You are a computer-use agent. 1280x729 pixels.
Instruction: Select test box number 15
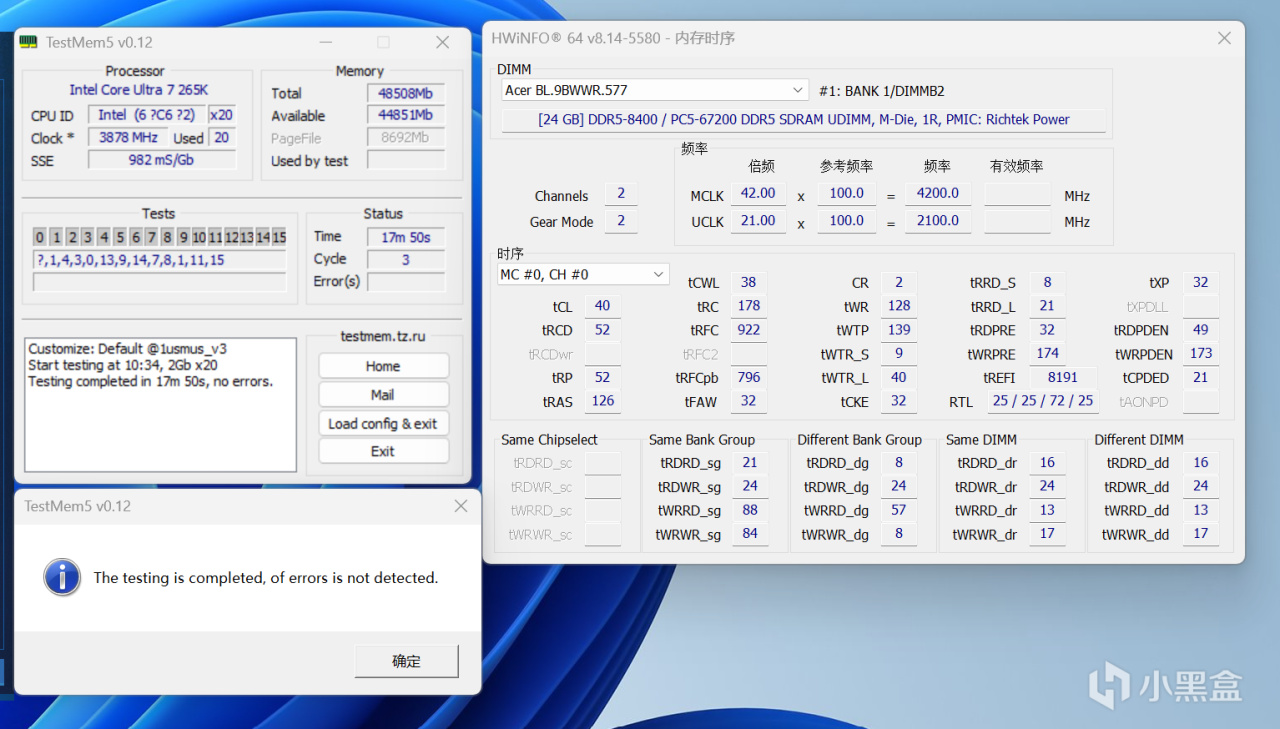pyautogui.click(x=279, y=237)
